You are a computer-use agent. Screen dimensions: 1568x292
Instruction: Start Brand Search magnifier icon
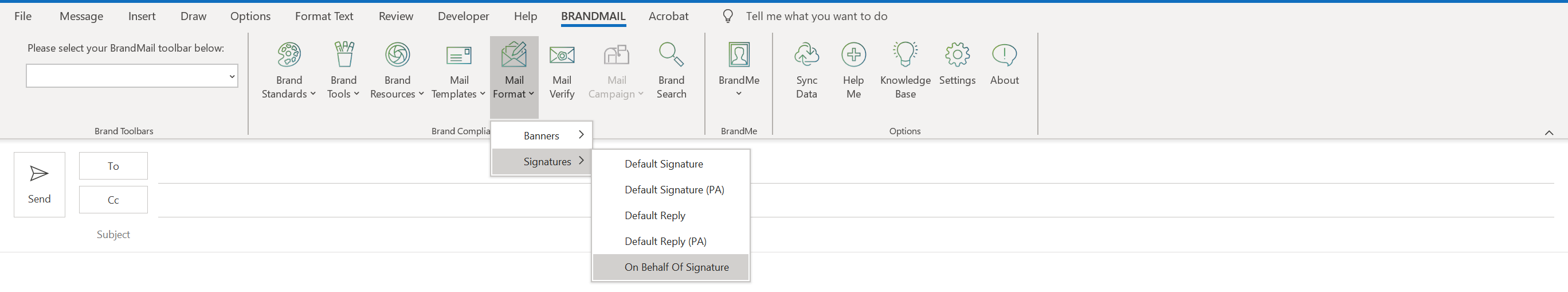click(x=672, y=54)
